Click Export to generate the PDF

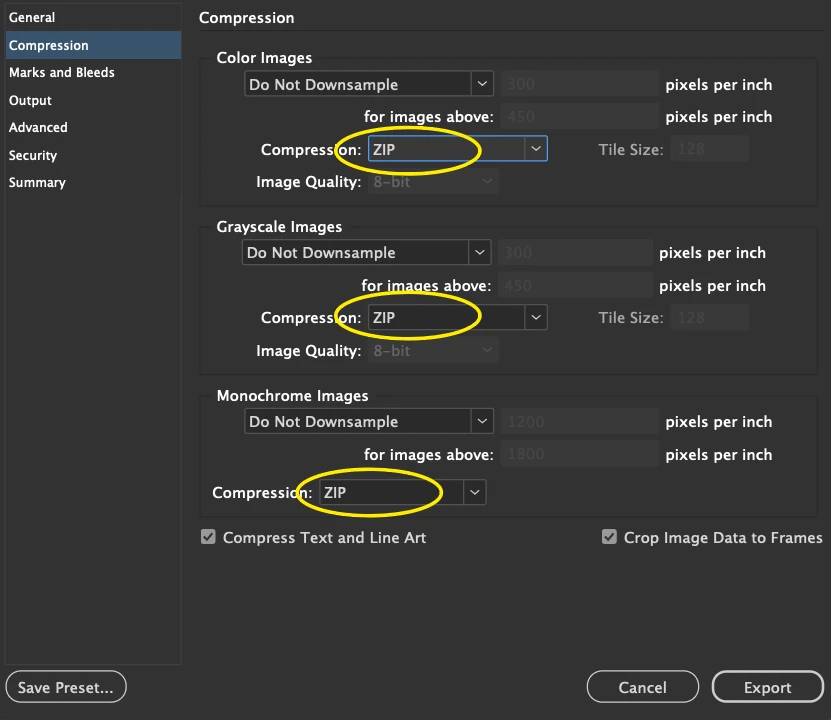768,687
